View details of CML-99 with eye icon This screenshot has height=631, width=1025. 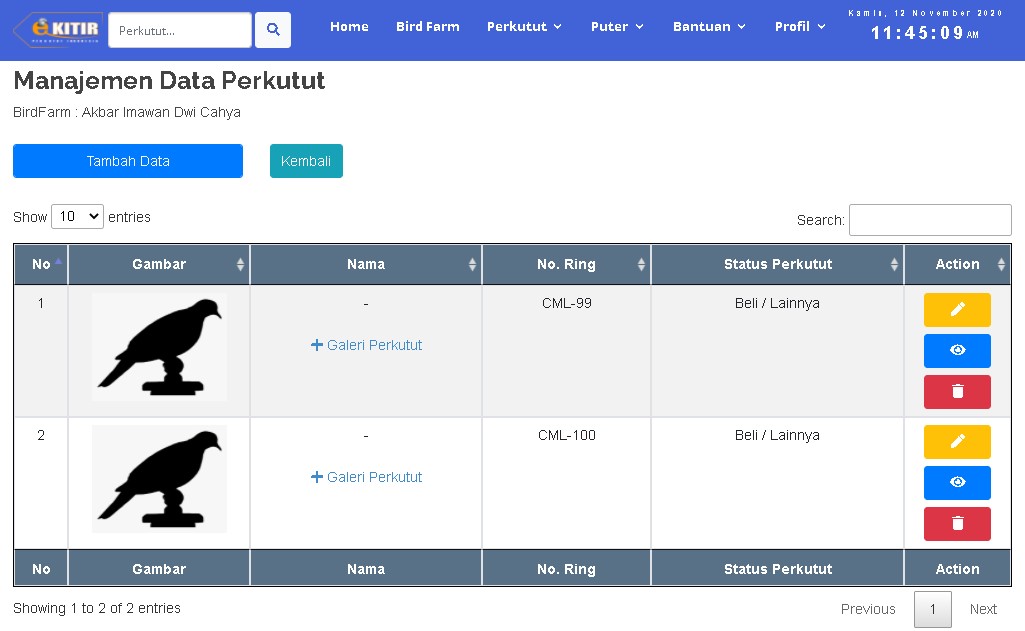pos(957,351)
